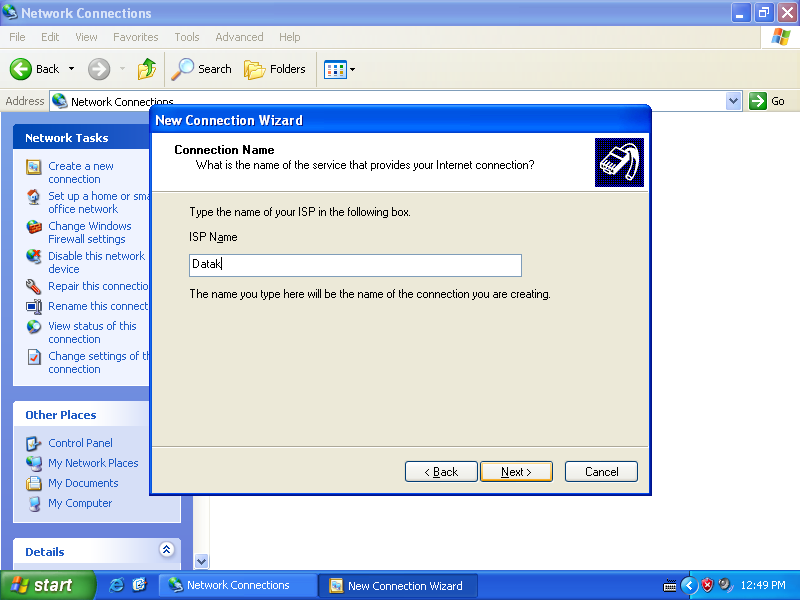Click the ISP Name text field
Image resolution: width=800 pixels, height=600 pixels.
click(355, 265)
